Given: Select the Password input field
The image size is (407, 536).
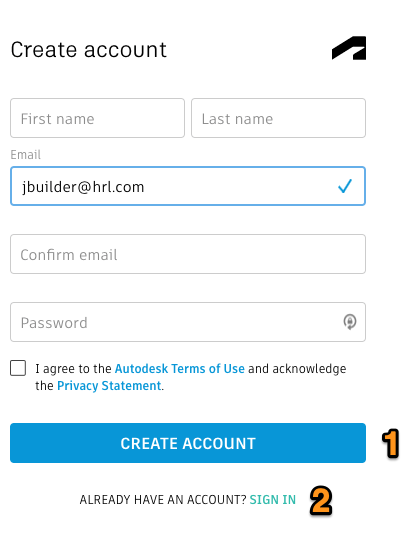Looking at the screenshot, I should point(188,322).
